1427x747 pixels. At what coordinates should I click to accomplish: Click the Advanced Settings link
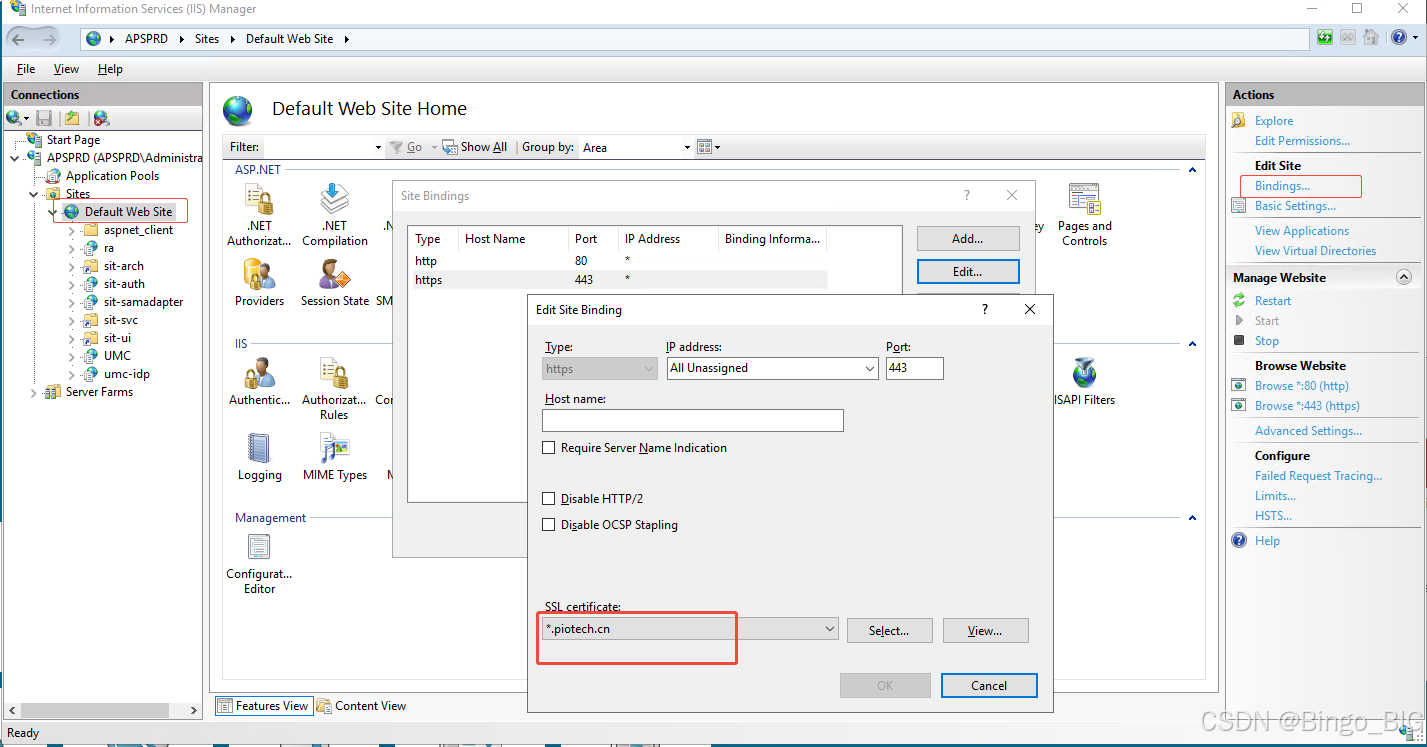(x=1308, y=431)
